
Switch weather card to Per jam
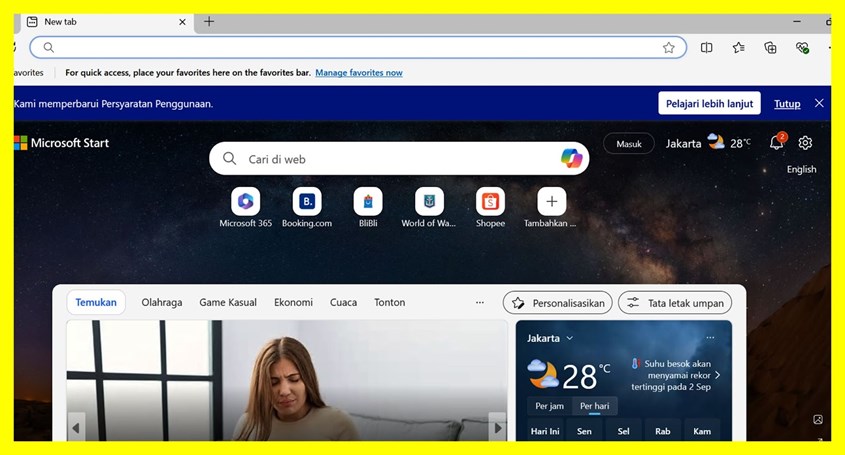pos(549,406)
